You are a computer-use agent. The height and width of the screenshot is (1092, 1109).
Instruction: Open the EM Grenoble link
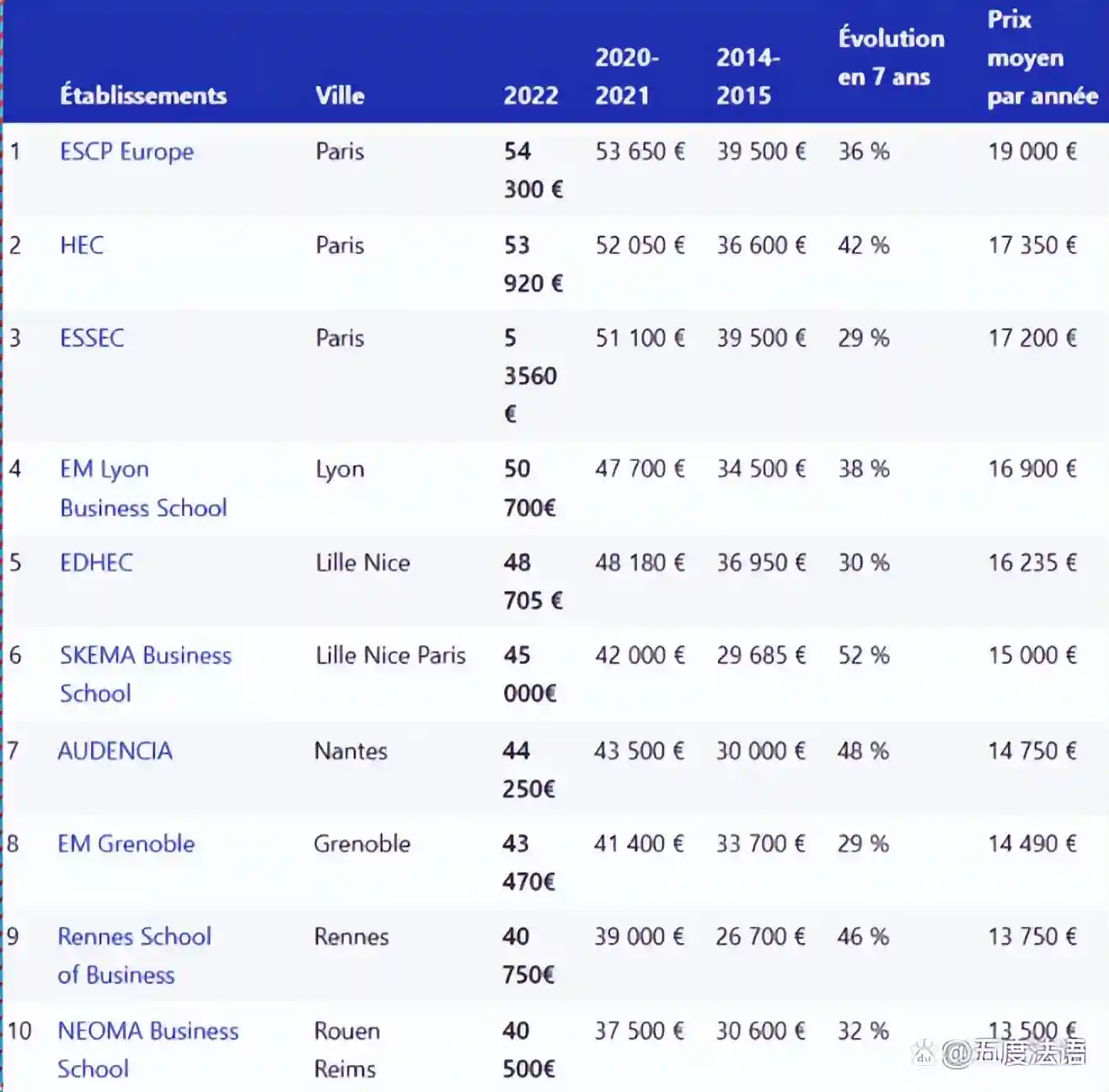[x=126, y=843]
